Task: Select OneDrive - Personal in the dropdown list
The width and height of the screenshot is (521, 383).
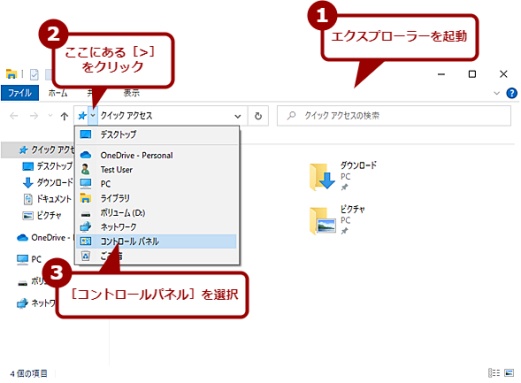Action: [157, 155]
